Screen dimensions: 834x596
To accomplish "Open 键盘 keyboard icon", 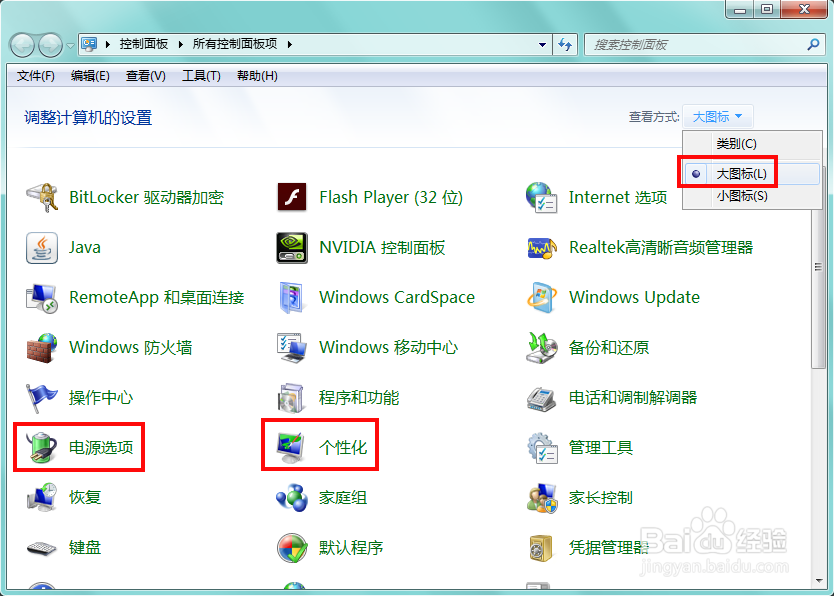I will click(x=42, y=548).
